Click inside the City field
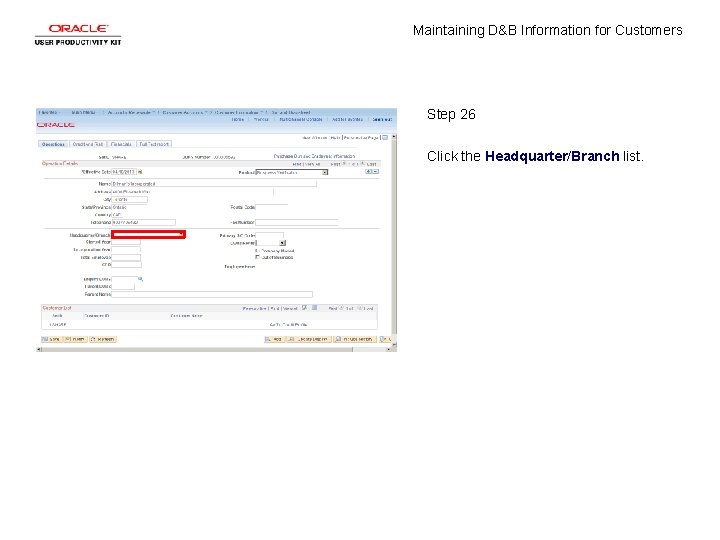720x540 pixels. pyautogui.click(x=129, y=199)
